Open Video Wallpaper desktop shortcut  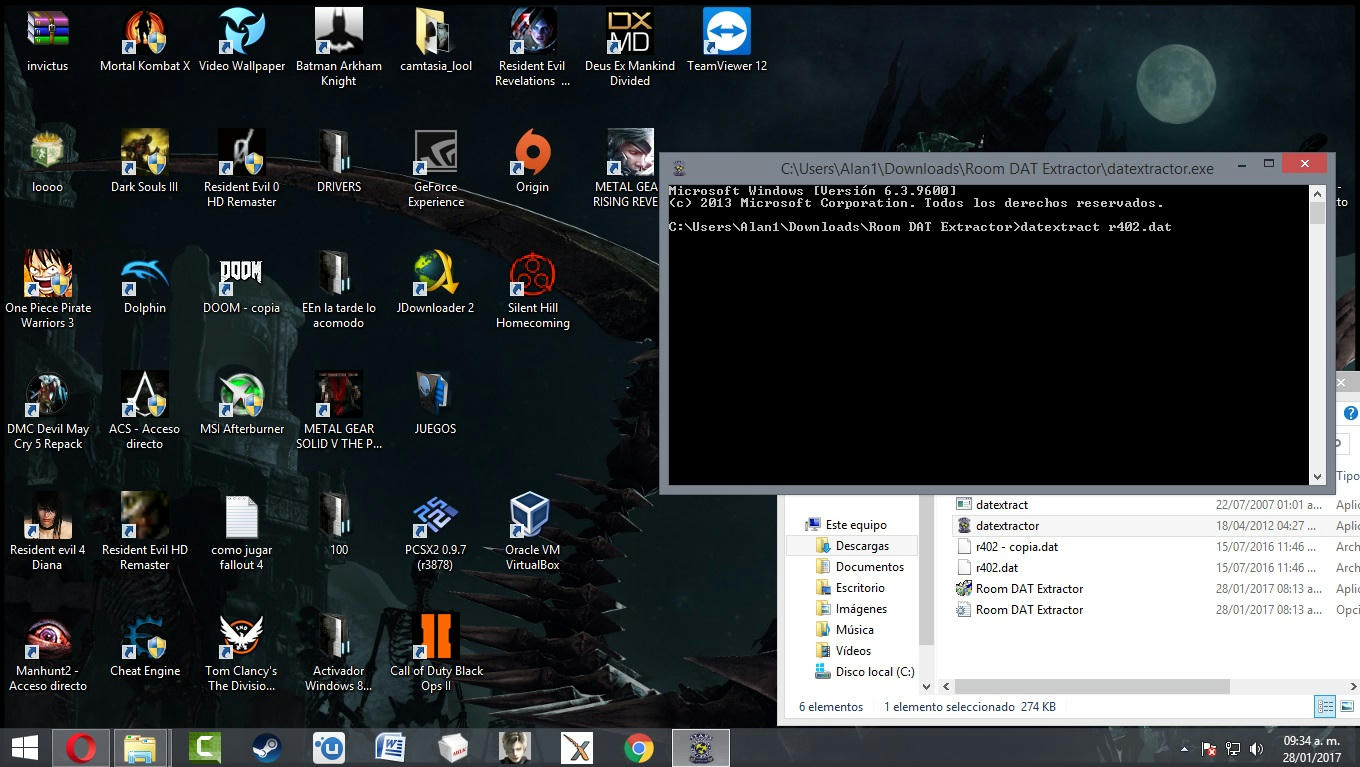[242, 41]
